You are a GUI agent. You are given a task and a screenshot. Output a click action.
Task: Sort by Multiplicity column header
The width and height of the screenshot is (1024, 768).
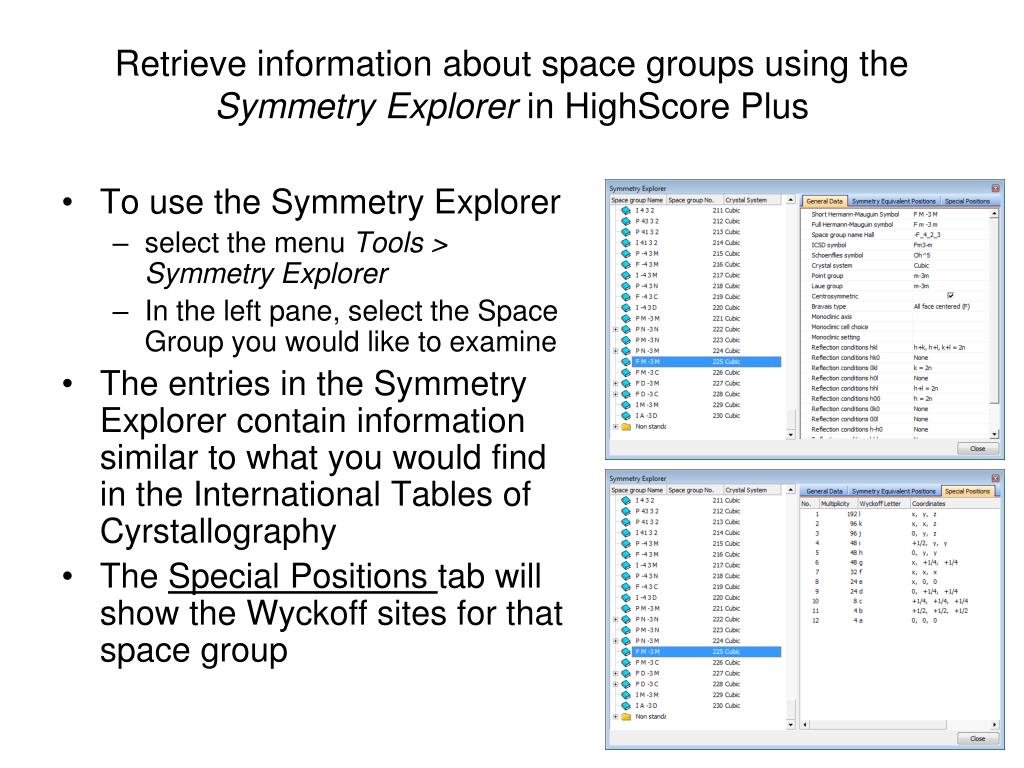(x=838, y=504)
